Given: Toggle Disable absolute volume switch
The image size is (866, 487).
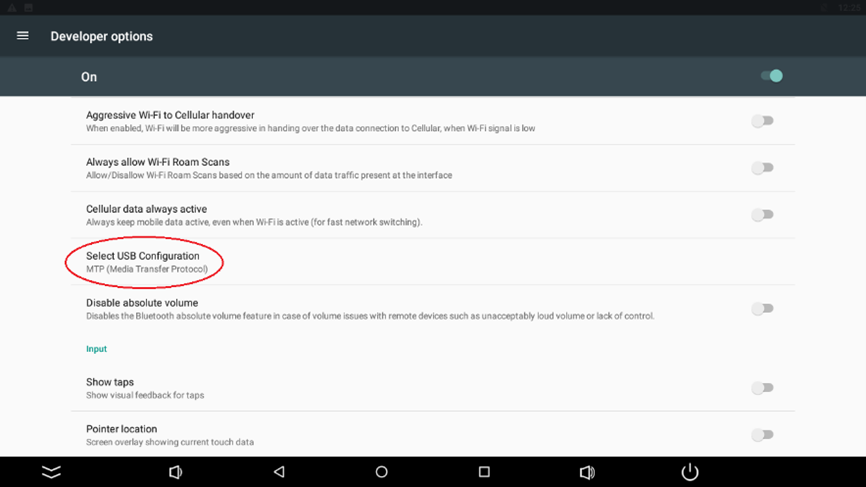Looking at the screenshot, I should pyautogui.click(x=762, y=309).
